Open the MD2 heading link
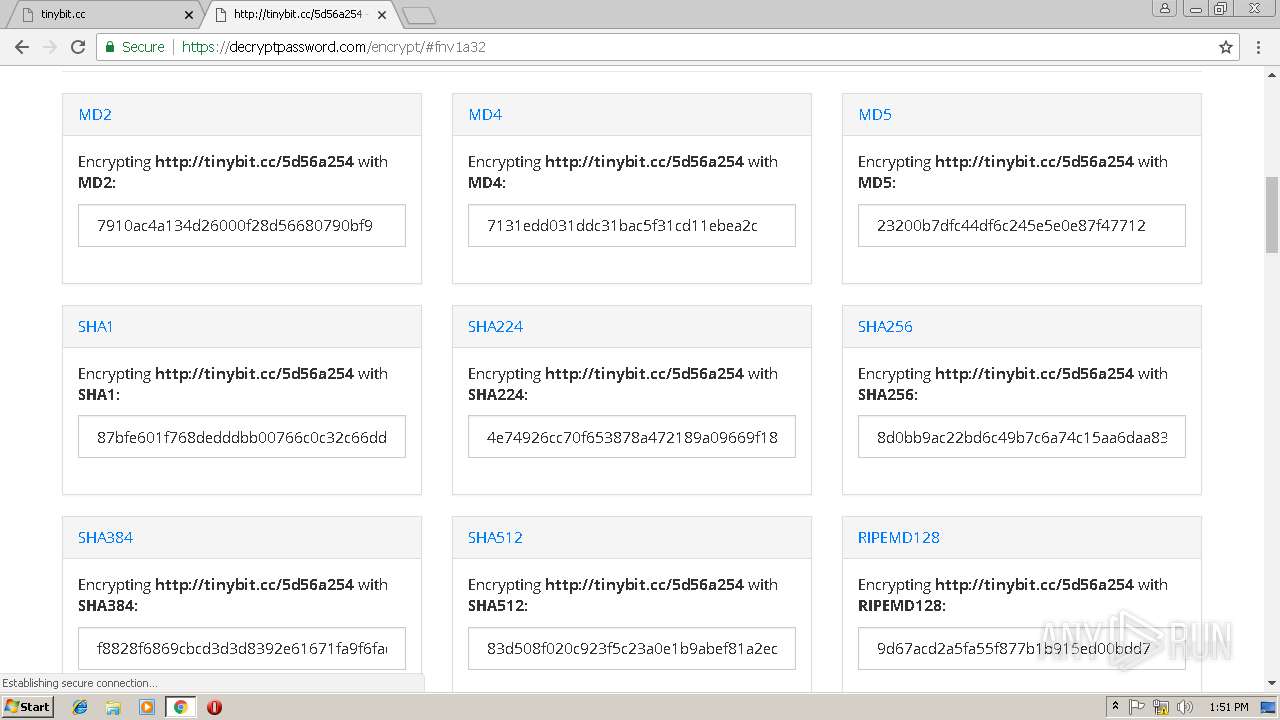 (95, 115)
